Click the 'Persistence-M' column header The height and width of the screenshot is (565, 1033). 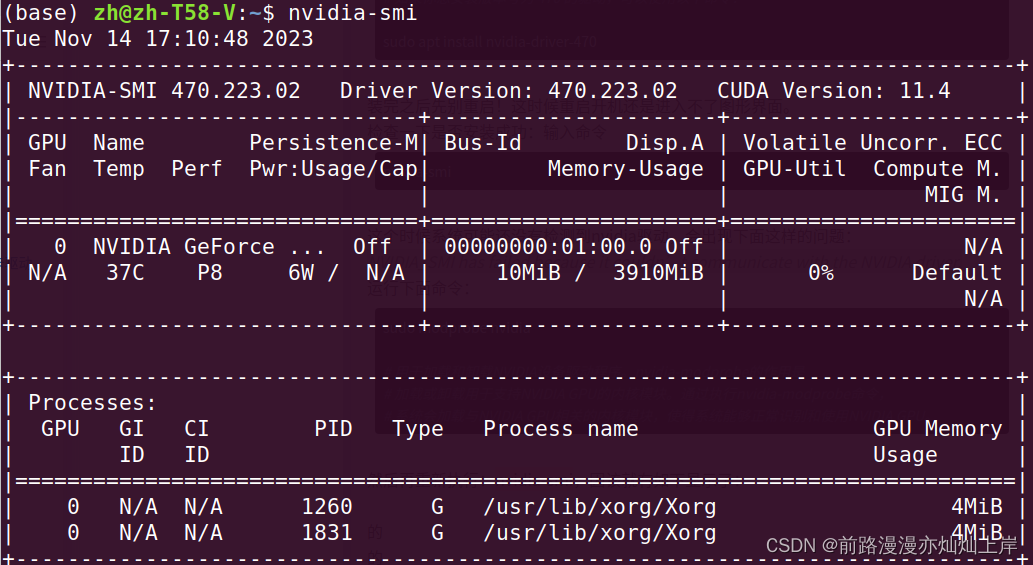333,142
